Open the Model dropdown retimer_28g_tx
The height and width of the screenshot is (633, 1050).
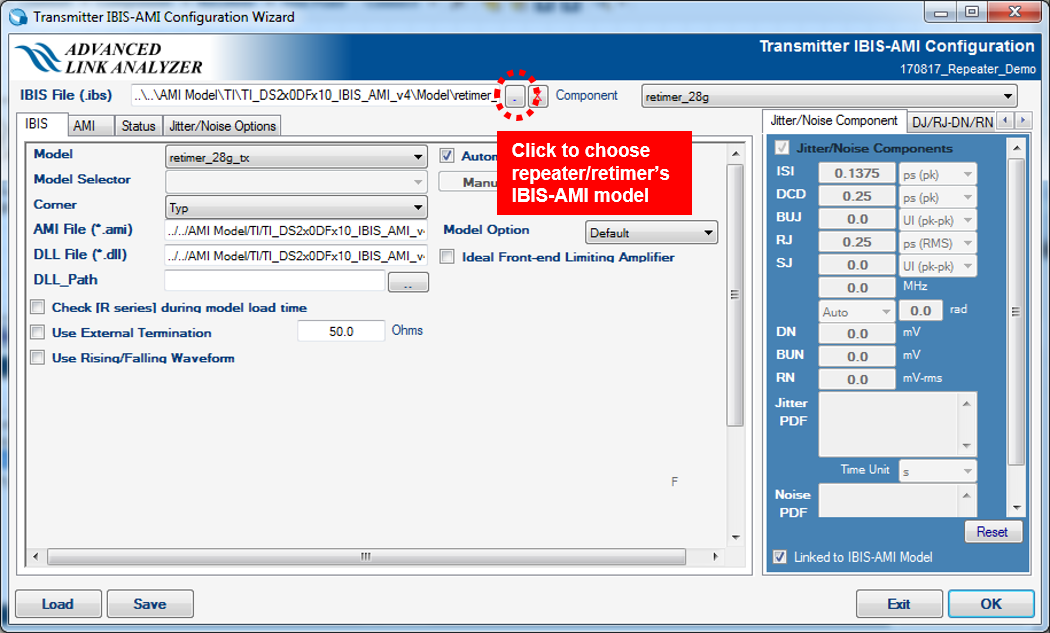[296, 157]
